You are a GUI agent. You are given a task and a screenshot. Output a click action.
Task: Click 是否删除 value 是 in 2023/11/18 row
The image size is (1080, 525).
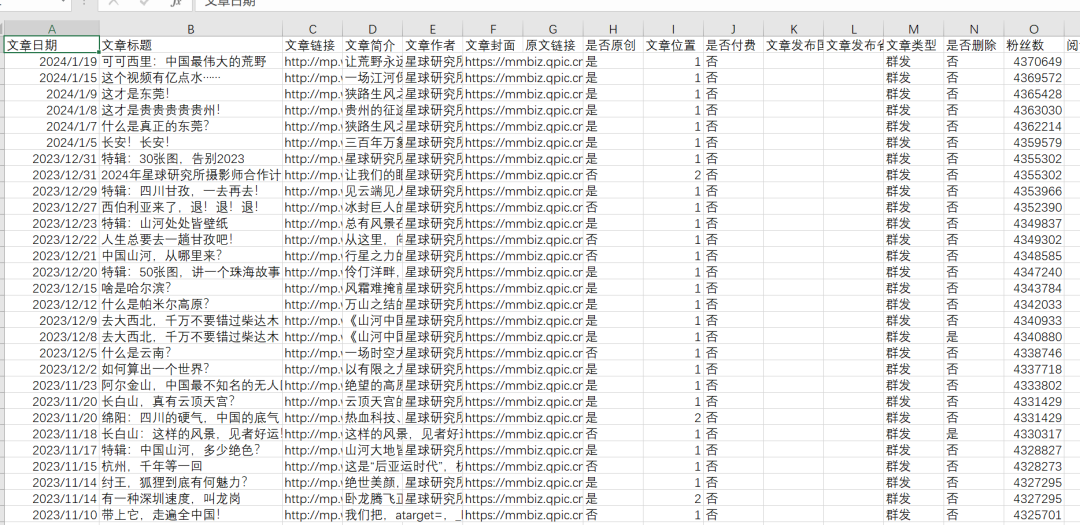point(974,434)
